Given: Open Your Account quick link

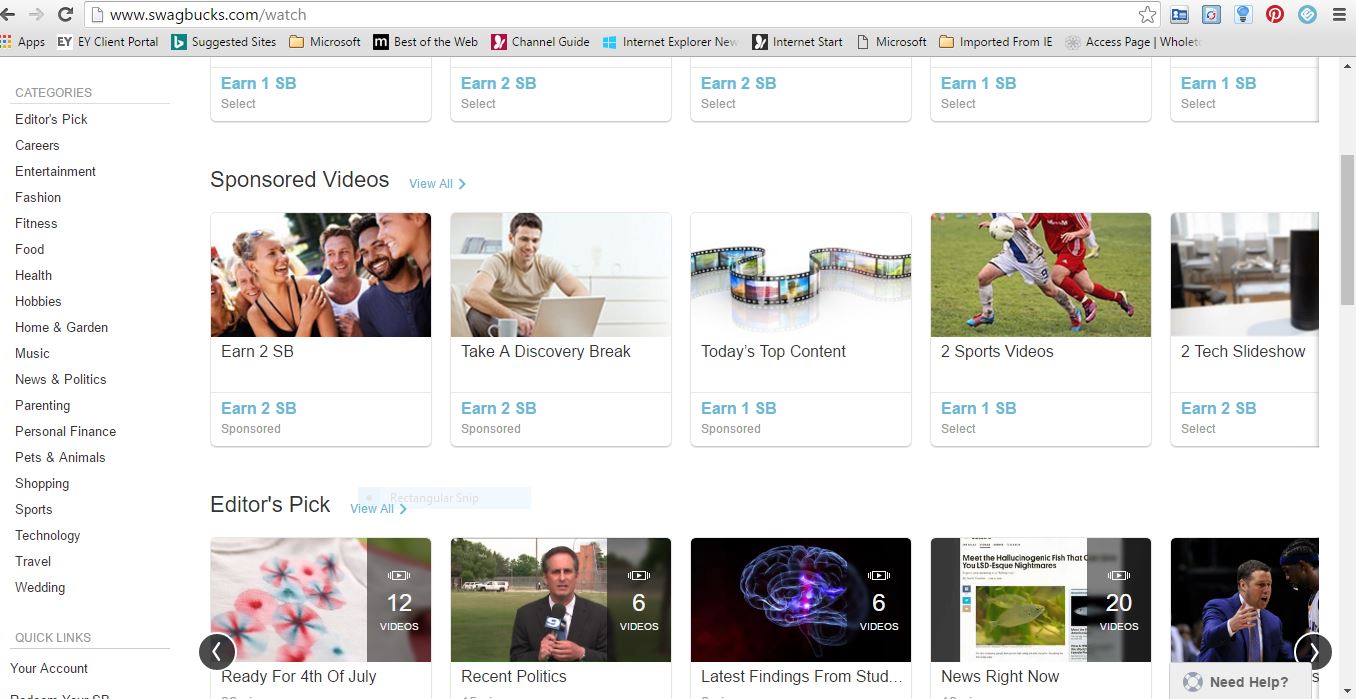Looking at the screenshot, I should [x=49, y=668].
